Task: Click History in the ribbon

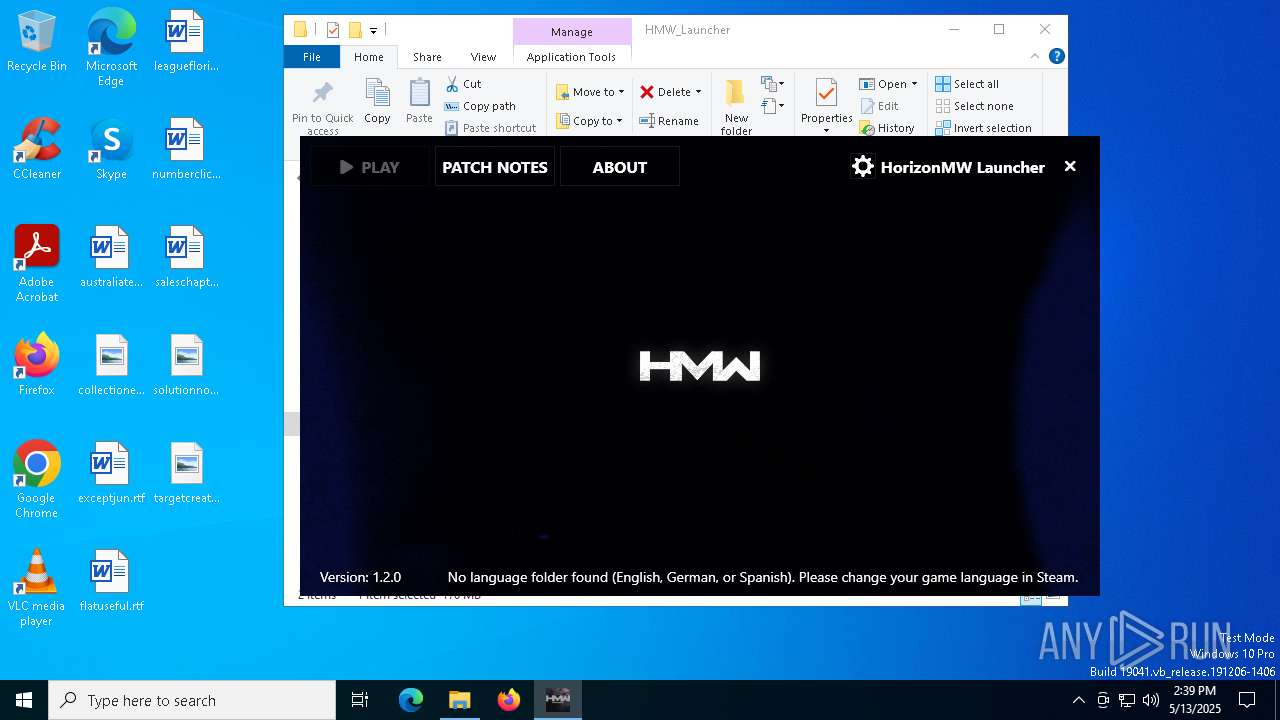Action: point(887,128)
